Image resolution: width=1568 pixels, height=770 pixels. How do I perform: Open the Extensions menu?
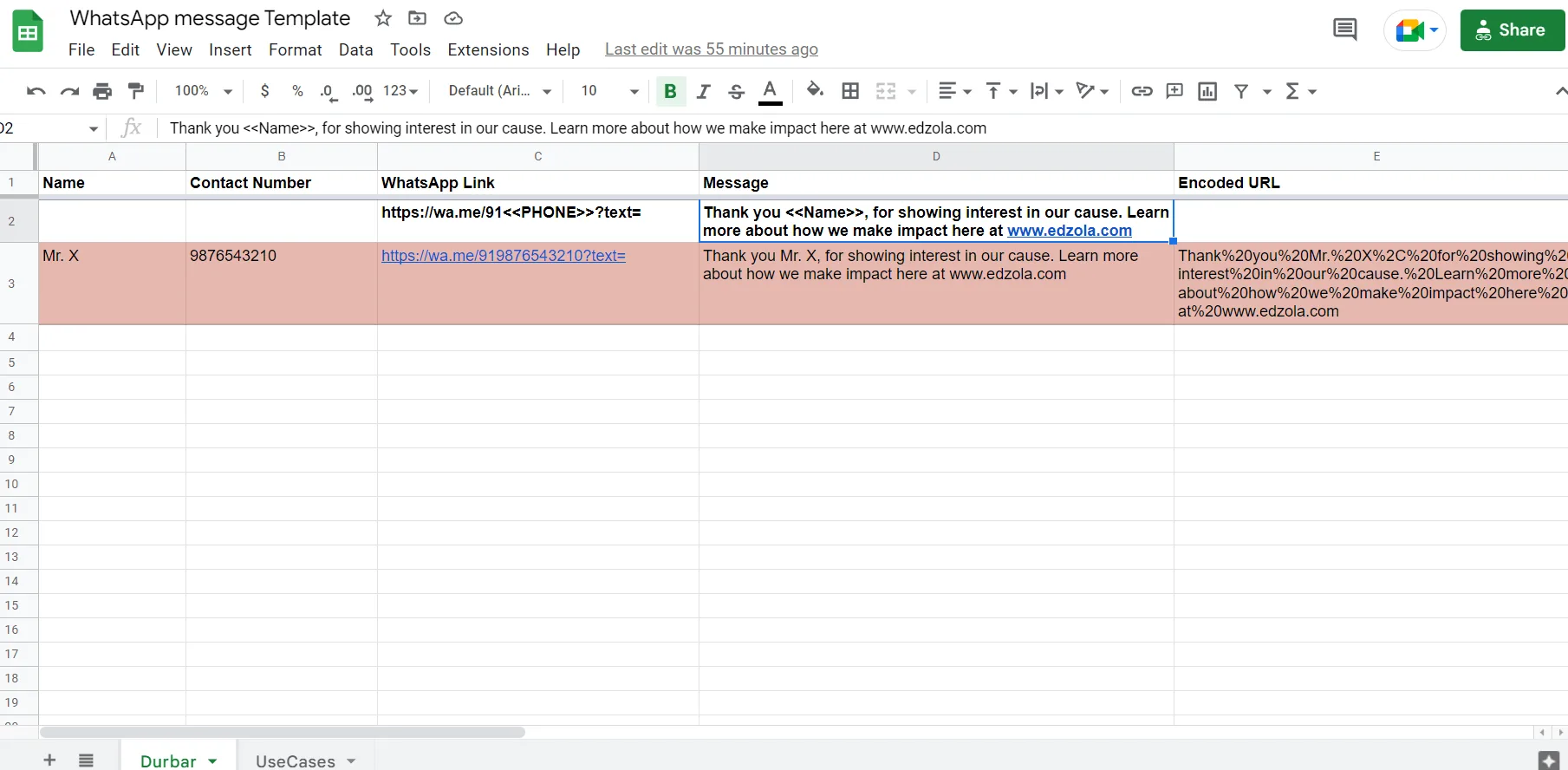click(488, 49)
